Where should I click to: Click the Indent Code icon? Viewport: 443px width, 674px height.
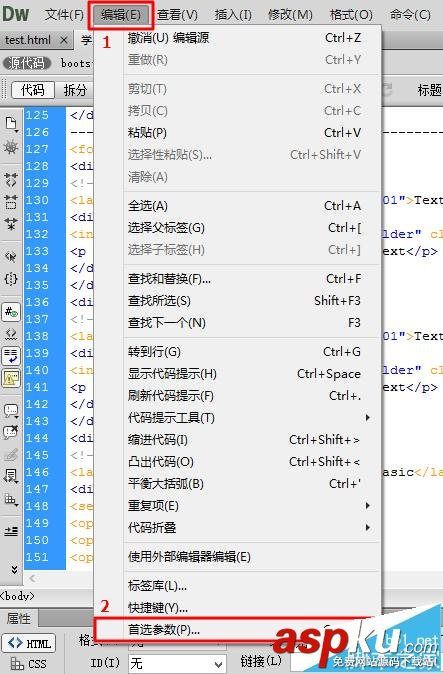click(x=11, y=532)
